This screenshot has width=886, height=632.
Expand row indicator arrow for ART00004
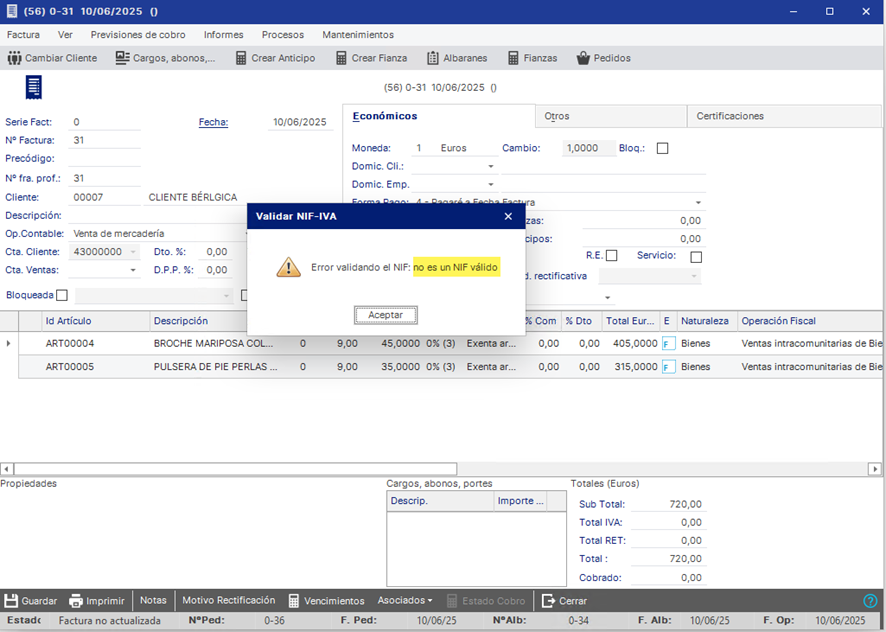(x=8, y=343)
